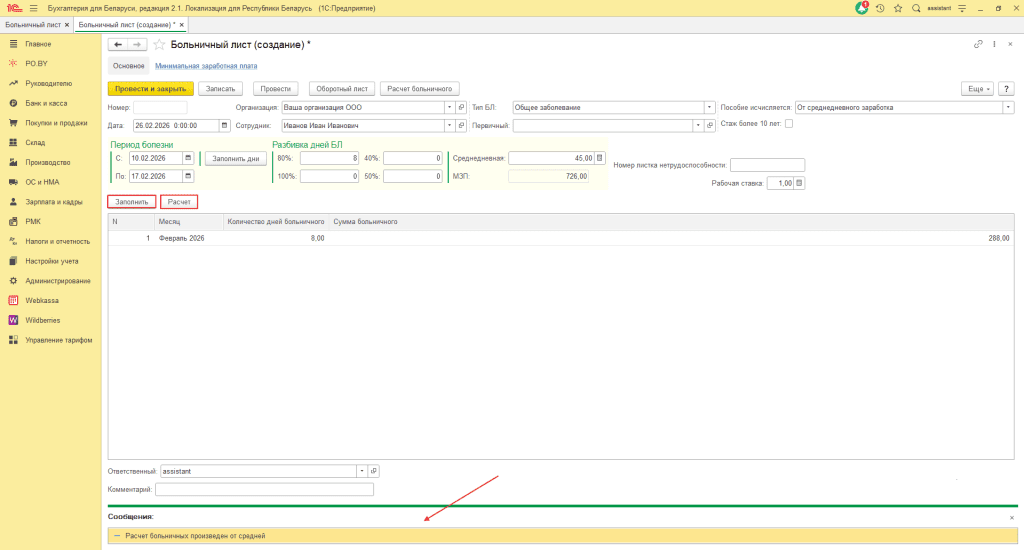Open the Еще actions dropdown
1024x550 pixels.
976,89
